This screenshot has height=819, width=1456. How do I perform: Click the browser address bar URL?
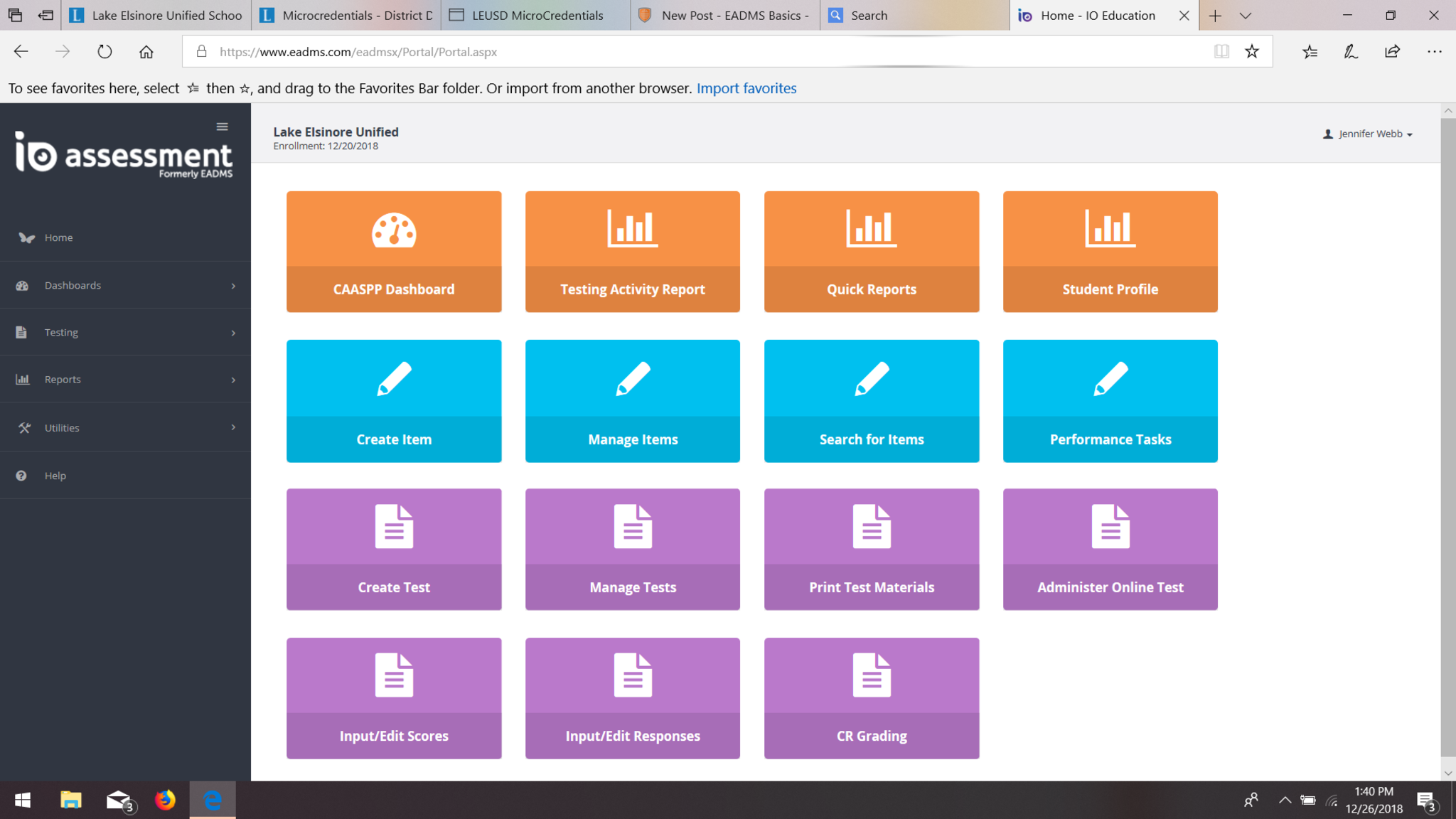[x=358, y=52]
